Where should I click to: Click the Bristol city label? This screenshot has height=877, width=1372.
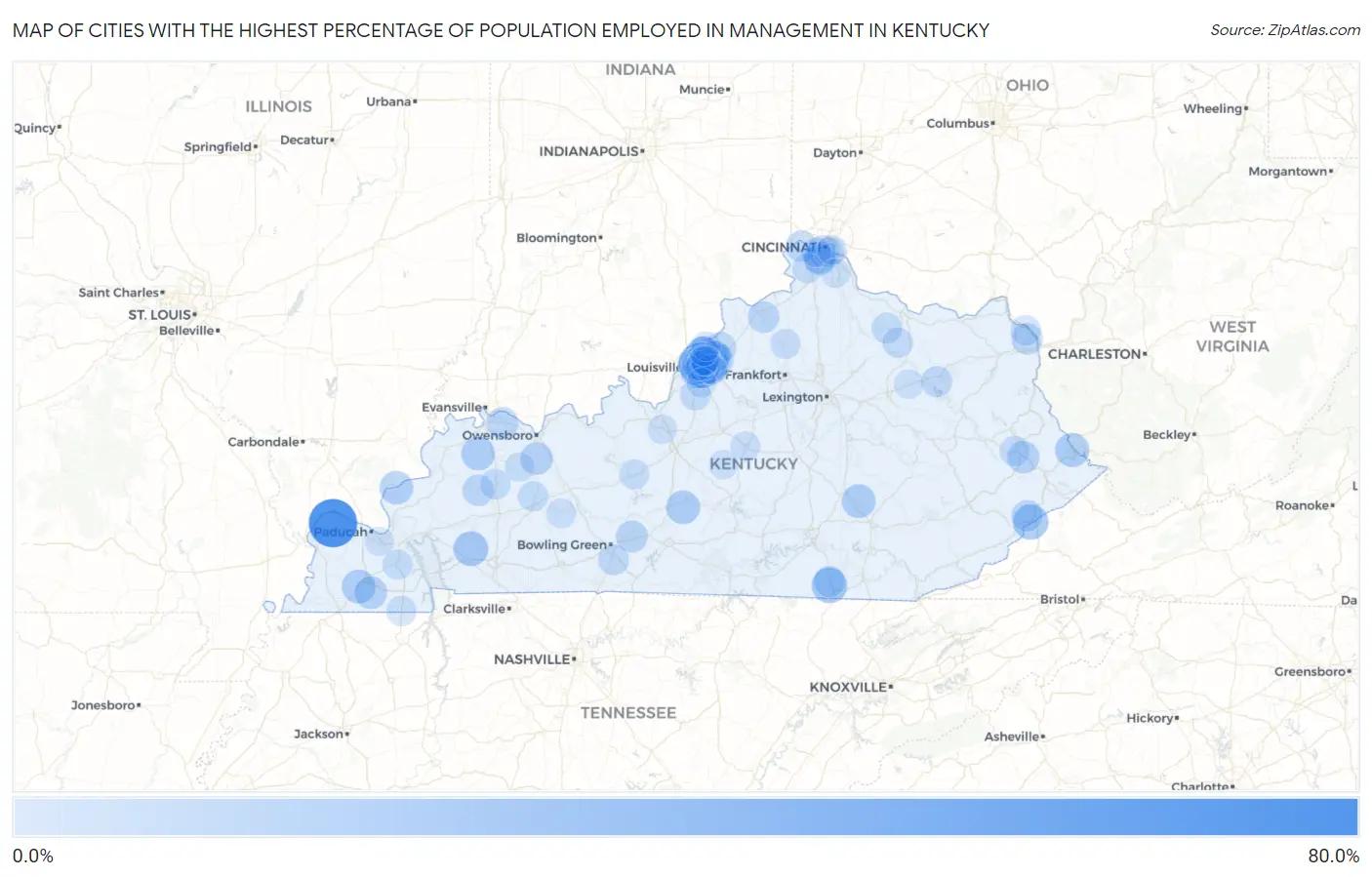1060,599
